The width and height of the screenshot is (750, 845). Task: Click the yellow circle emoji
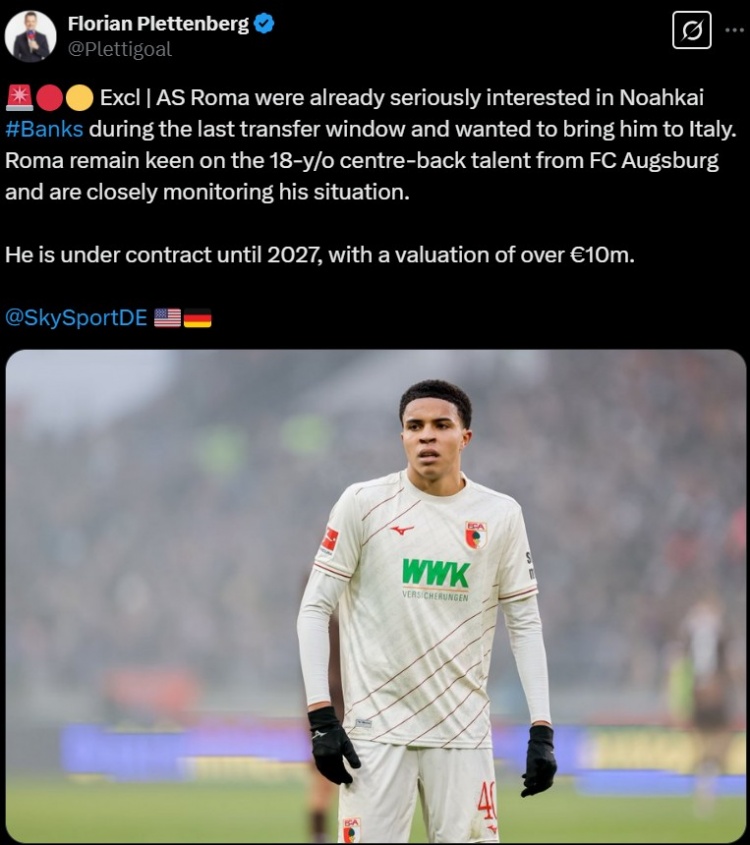tap(79, 98)
